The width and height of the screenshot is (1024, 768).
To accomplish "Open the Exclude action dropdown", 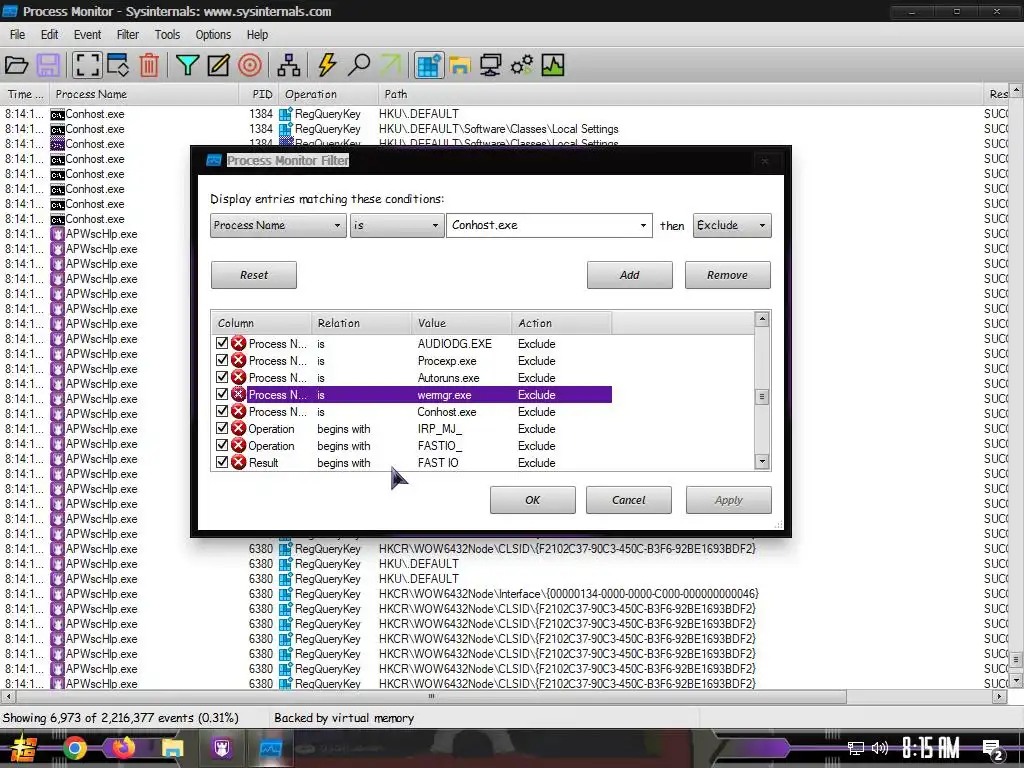I will tap(731, 225).
